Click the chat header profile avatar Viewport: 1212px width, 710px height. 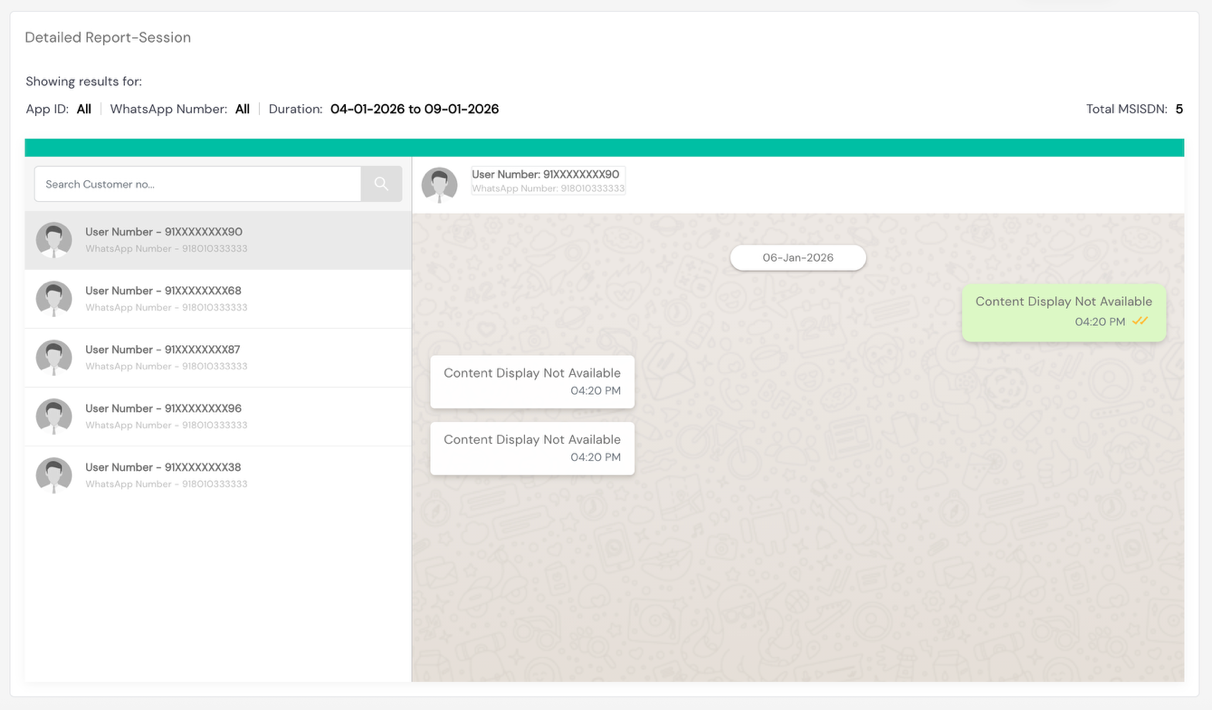click(439, 185)
